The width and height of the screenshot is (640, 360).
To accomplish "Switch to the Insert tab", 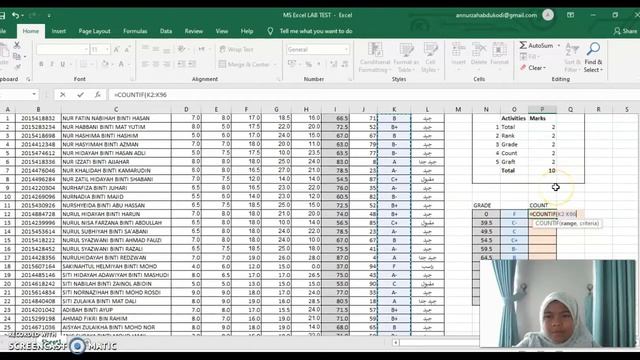I will point(59,31).
